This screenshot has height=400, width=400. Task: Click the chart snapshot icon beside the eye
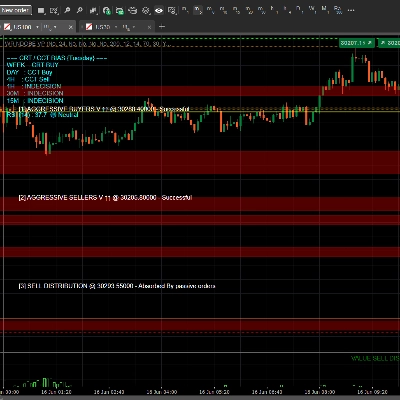(172, 11)
